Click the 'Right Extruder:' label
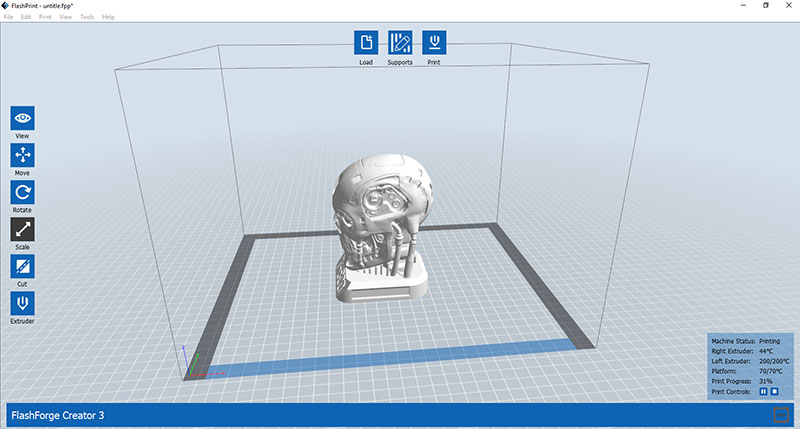Image resolution: width=800 pixels, height=429 pixels. 732,351
